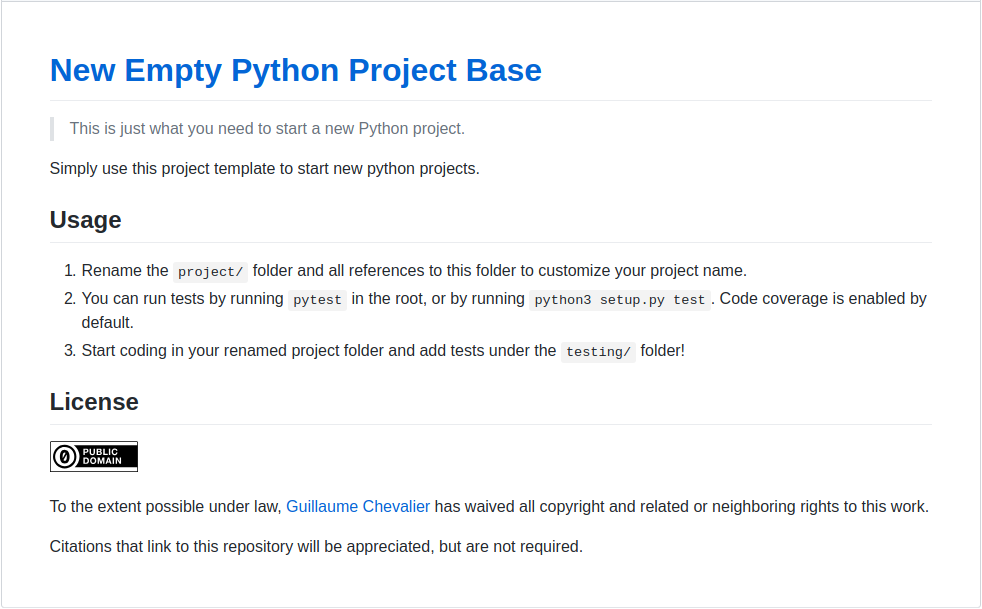982x609 pixels.
Task: Click the pytest code snippet
Action: (x=316, y=299)
